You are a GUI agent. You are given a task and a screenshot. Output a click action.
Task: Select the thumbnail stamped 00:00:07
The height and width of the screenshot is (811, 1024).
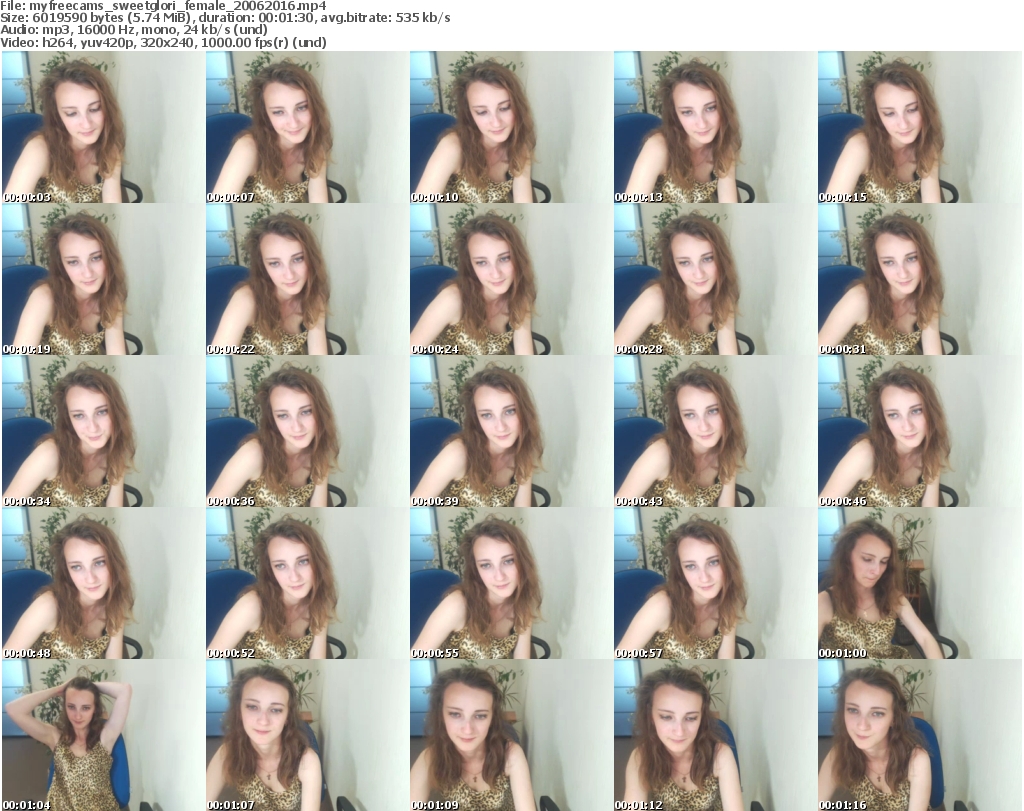[x=307, y=127]
